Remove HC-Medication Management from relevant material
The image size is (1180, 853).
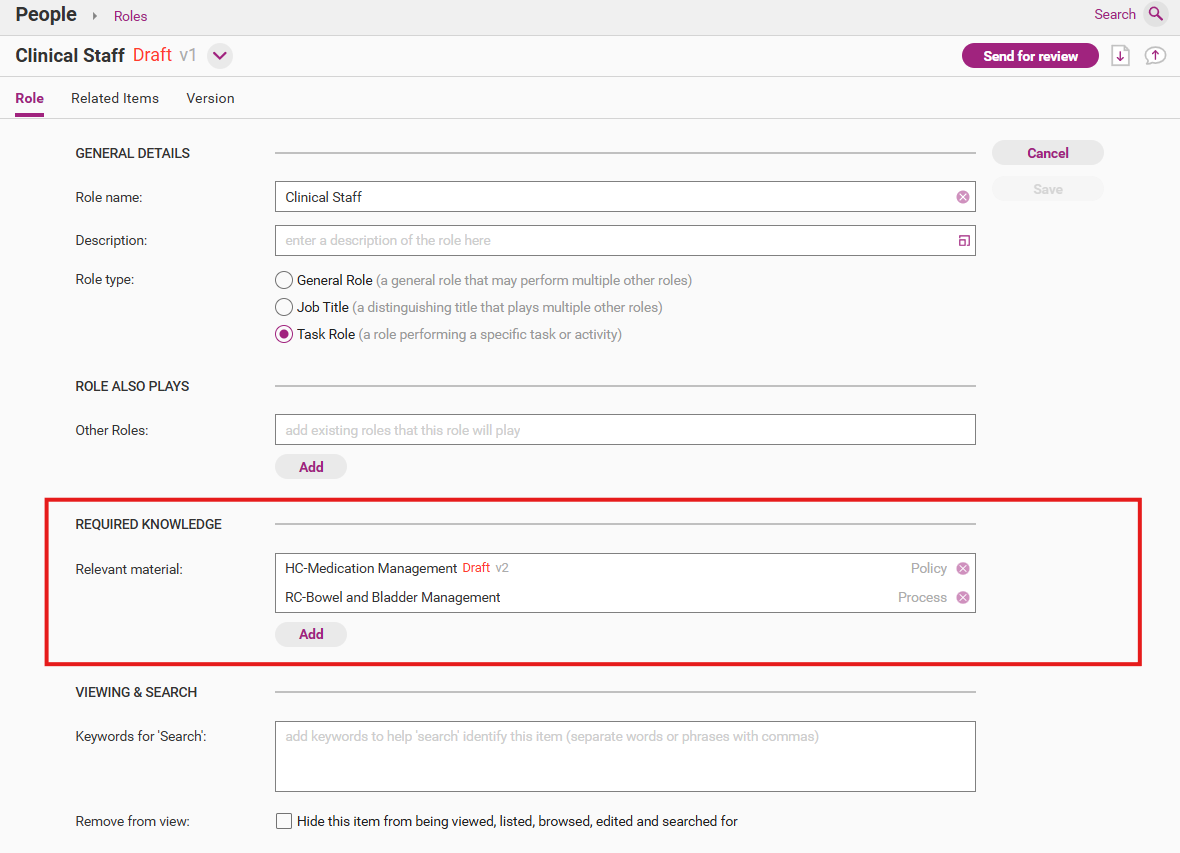coord(962,568)
